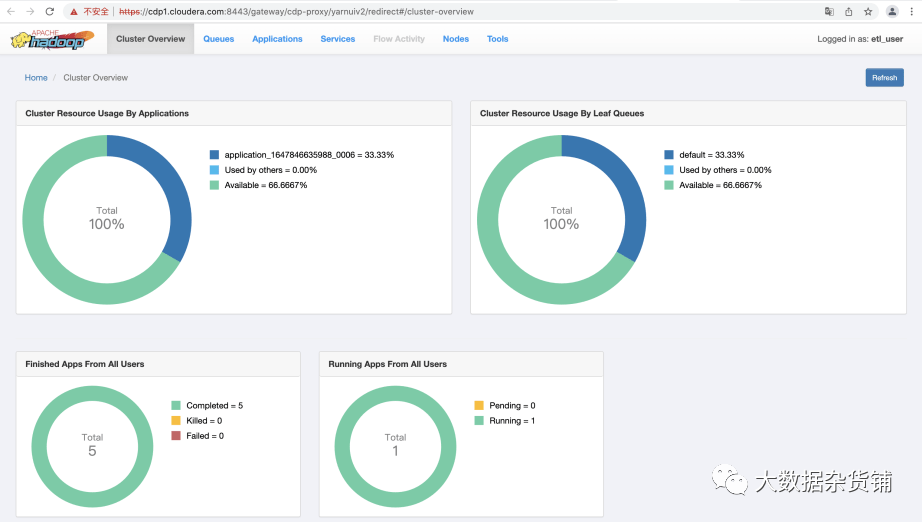The image size is (922, 522).
Task: Open the translate page icon
Action: pyautogui.click(x=829, y=11)
